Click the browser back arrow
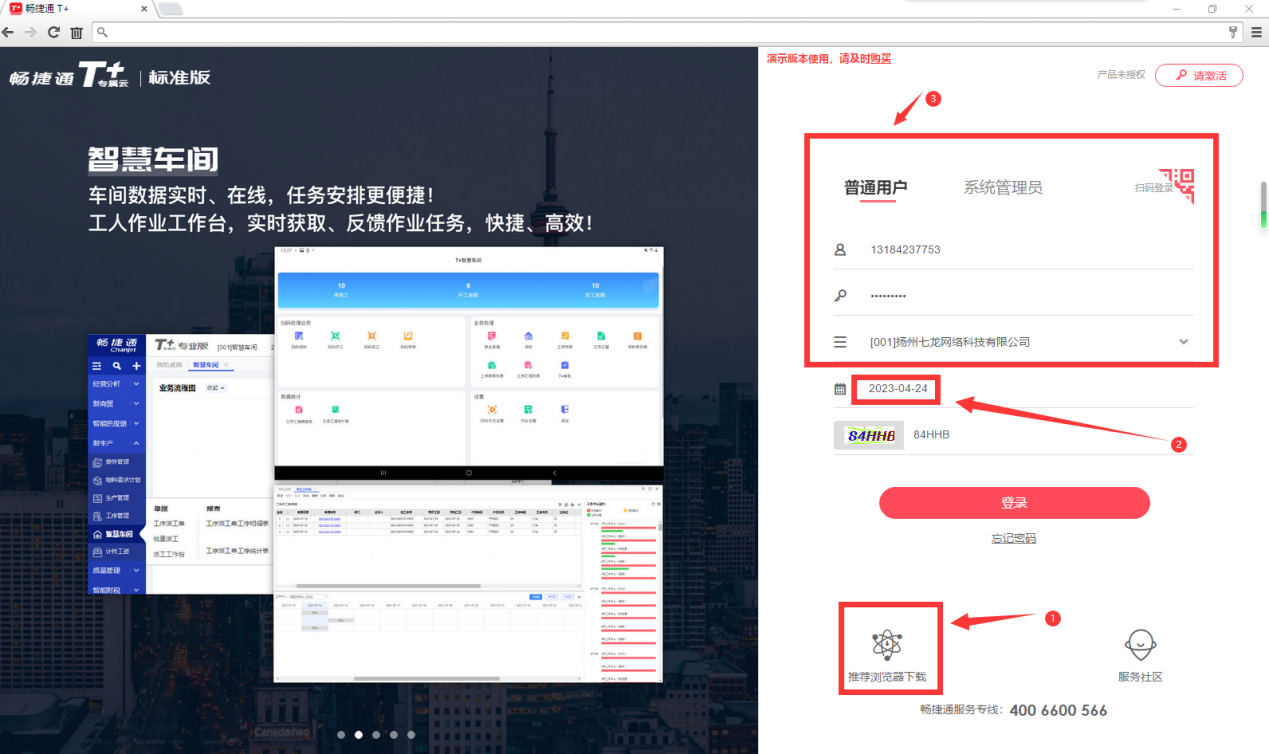This screenshot has width=1269, height=754. [9, 32]
